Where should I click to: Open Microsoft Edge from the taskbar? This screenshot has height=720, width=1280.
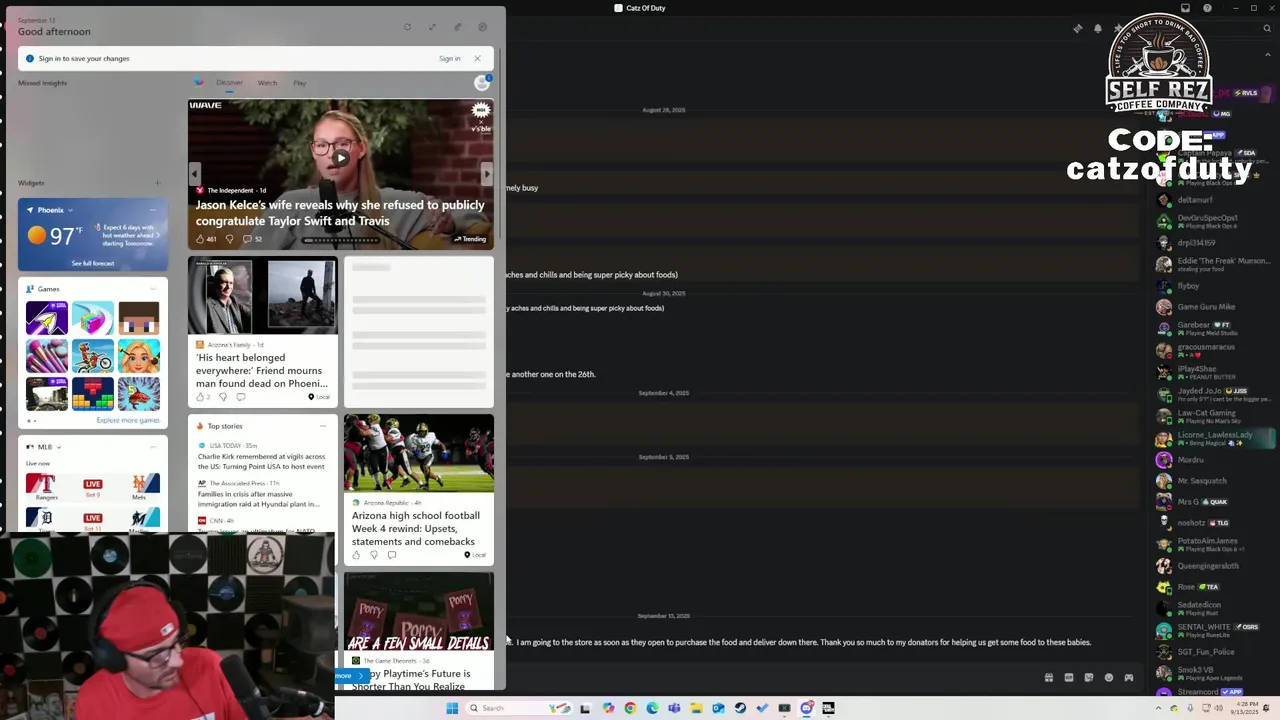point(652,708)
